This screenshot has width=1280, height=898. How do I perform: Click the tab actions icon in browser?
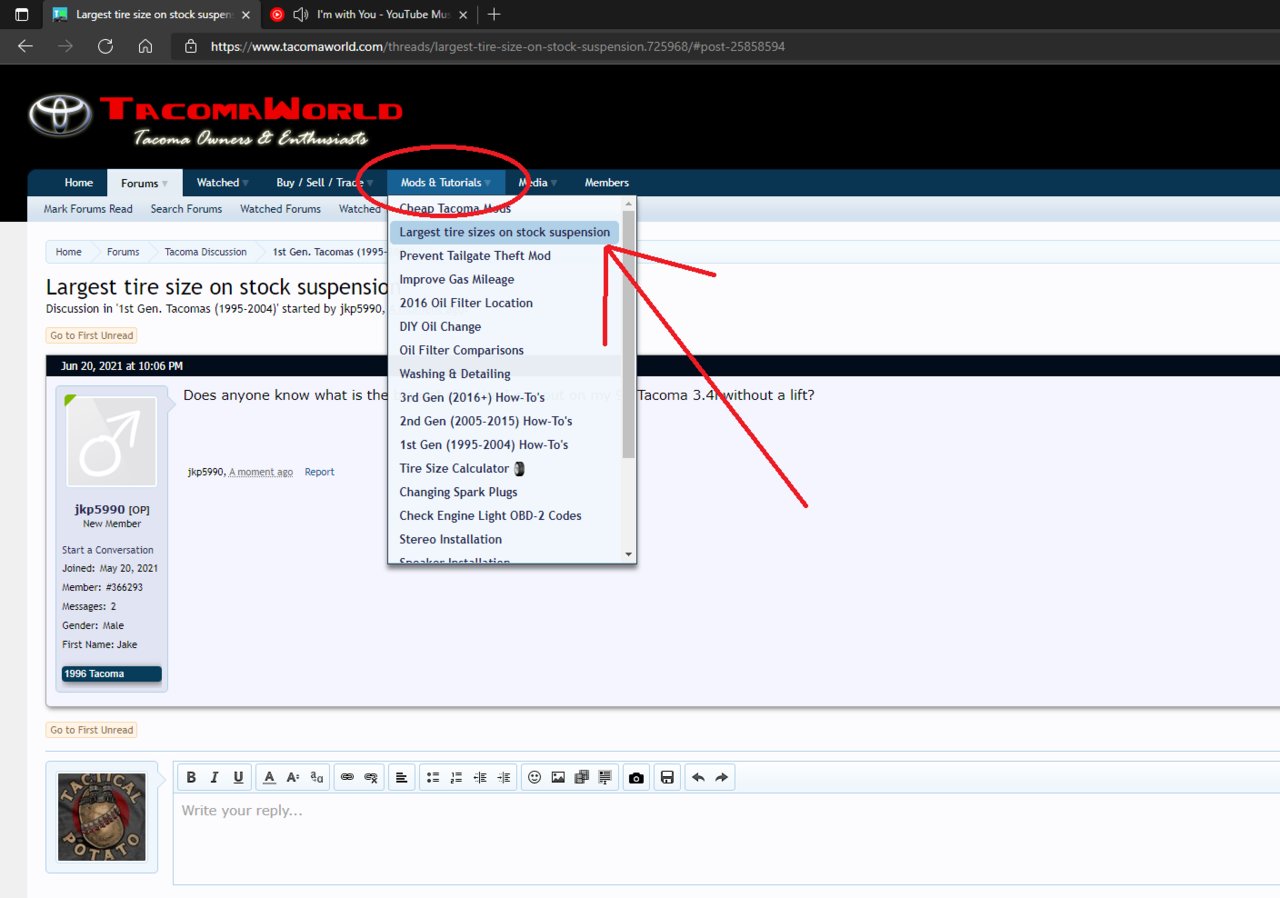21,14
